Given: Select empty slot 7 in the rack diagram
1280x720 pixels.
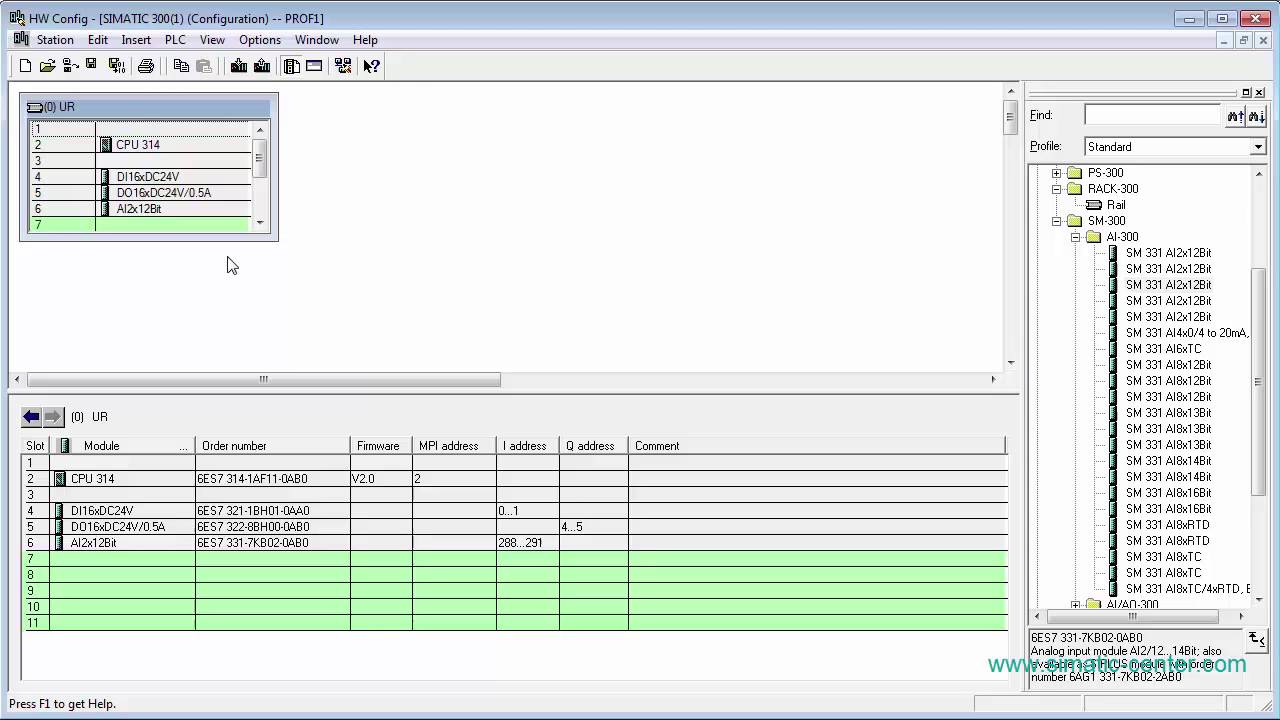Looking at the screenshot, I should click(139, 225).
